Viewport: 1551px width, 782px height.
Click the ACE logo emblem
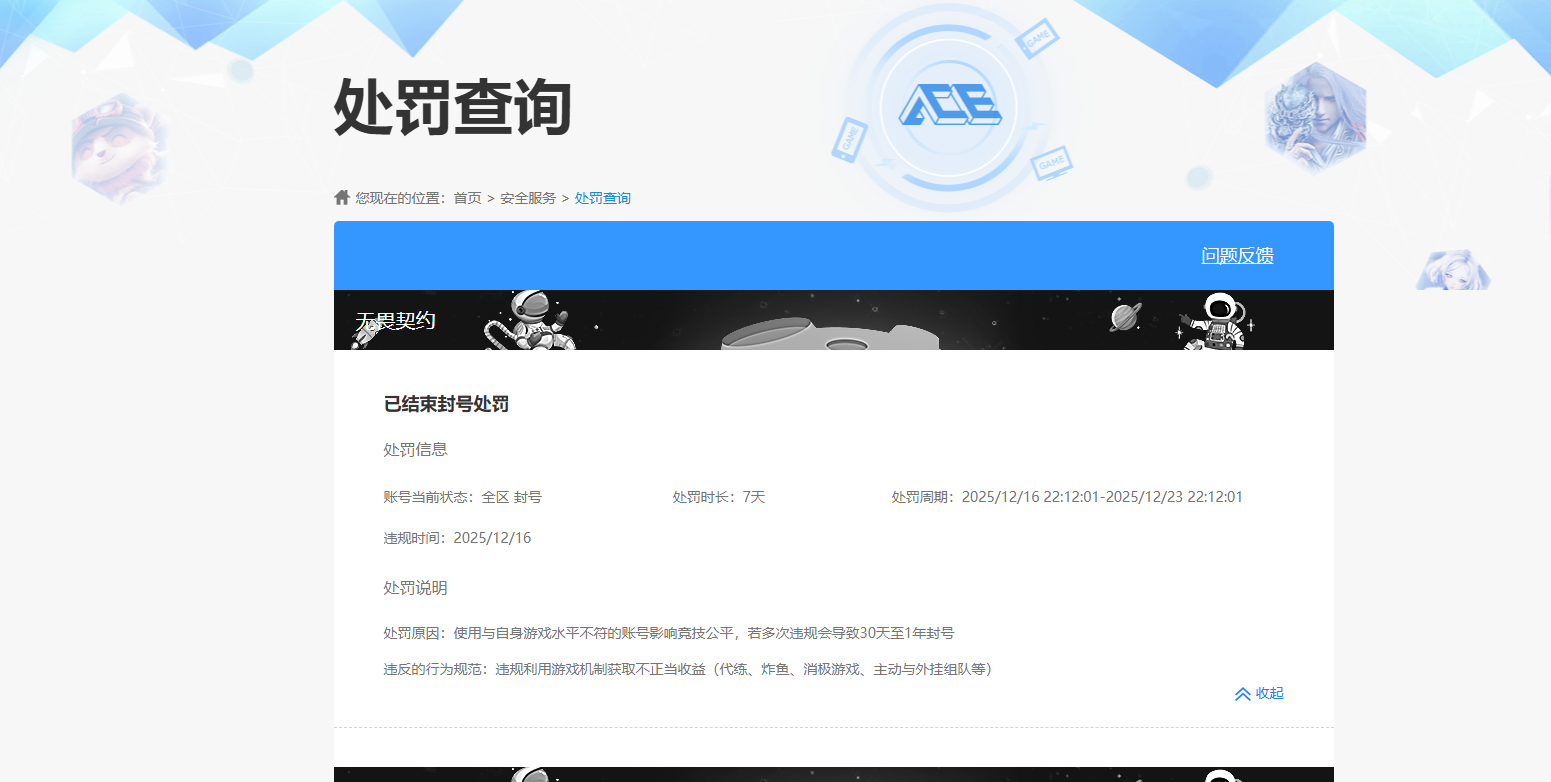click(948, 105)
